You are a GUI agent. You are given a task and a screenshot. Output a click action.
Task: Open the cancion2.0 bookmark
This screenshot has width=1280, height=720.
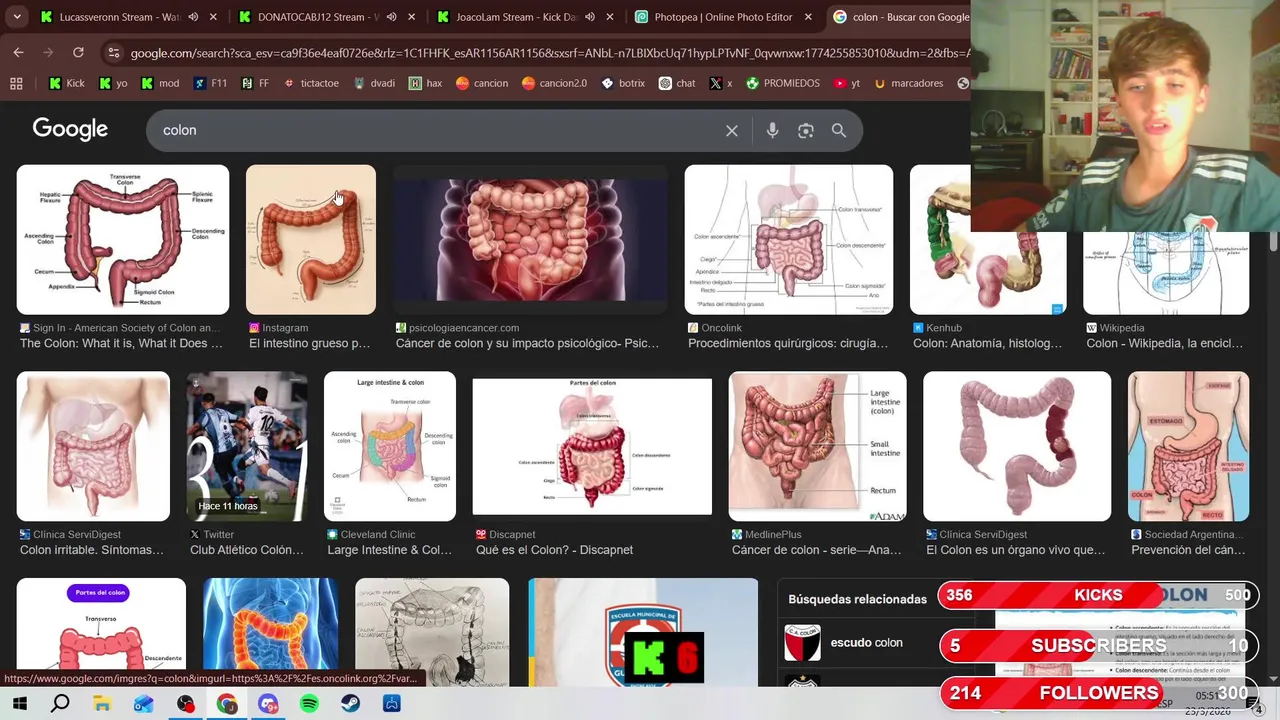555,83
